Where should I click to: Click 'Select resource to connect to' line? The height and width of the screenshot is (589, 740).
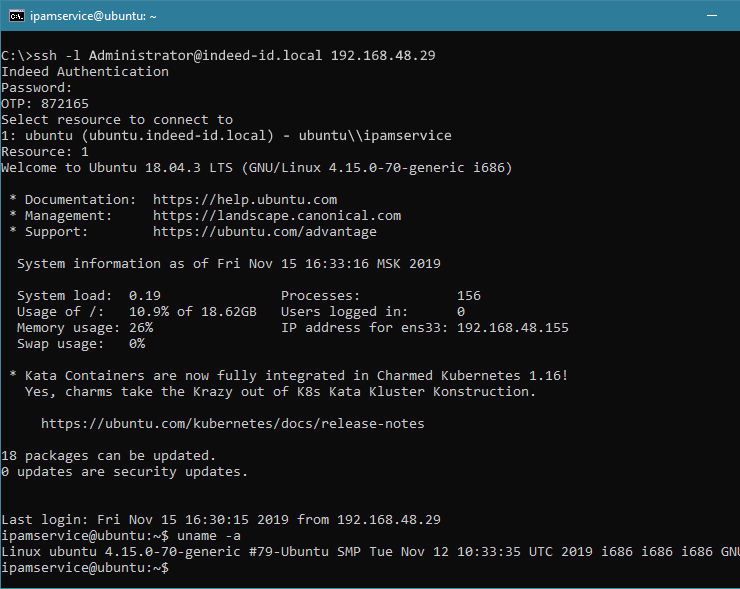click(x=117, y=120)
